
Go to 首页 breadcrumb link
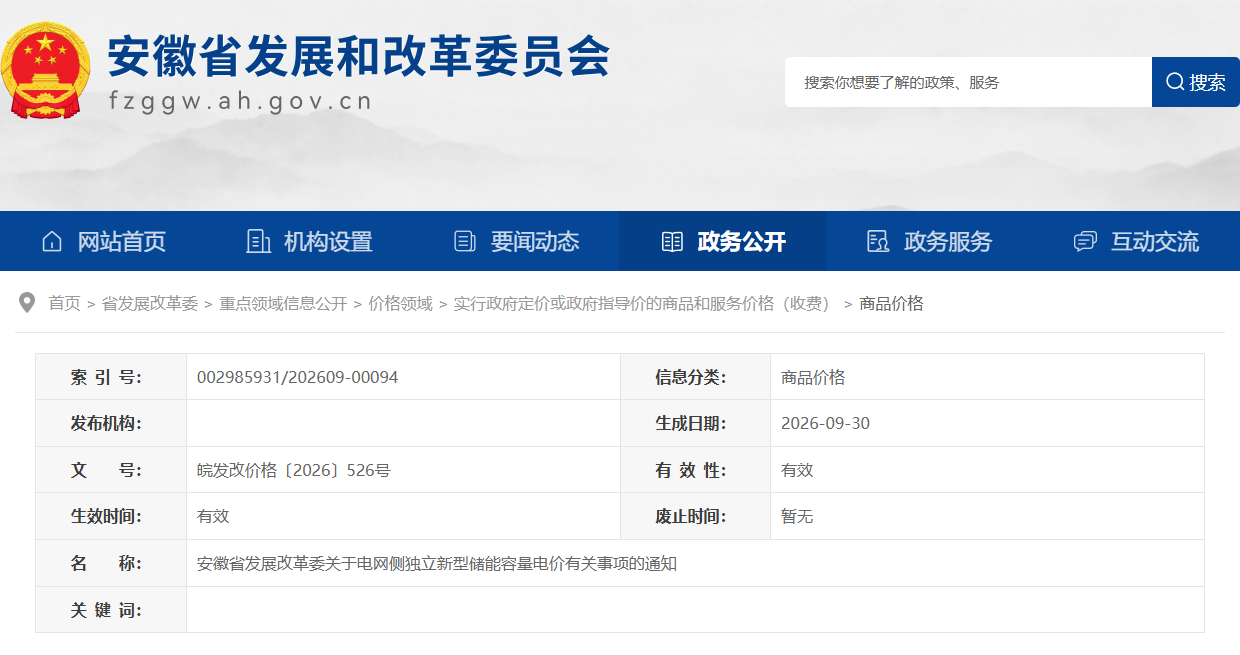[x=65, y=303]
